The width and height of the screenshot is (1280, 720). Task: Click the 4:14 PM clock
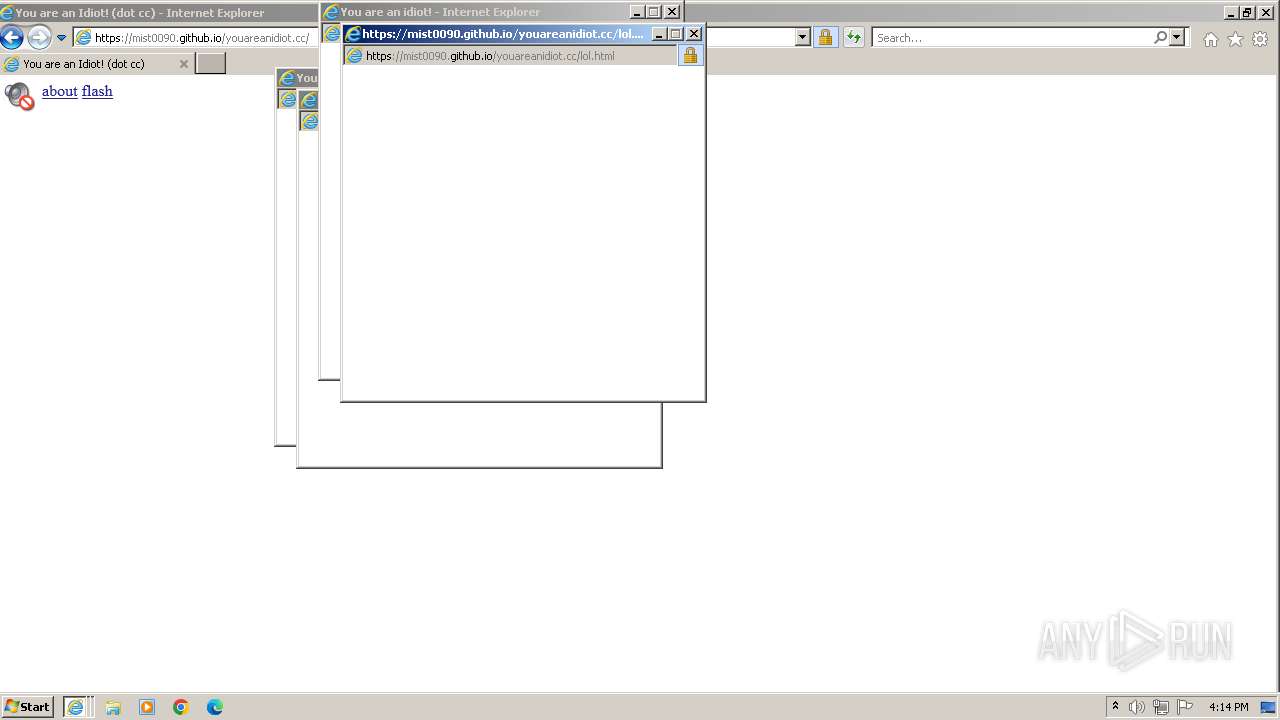coord(1228,707)
